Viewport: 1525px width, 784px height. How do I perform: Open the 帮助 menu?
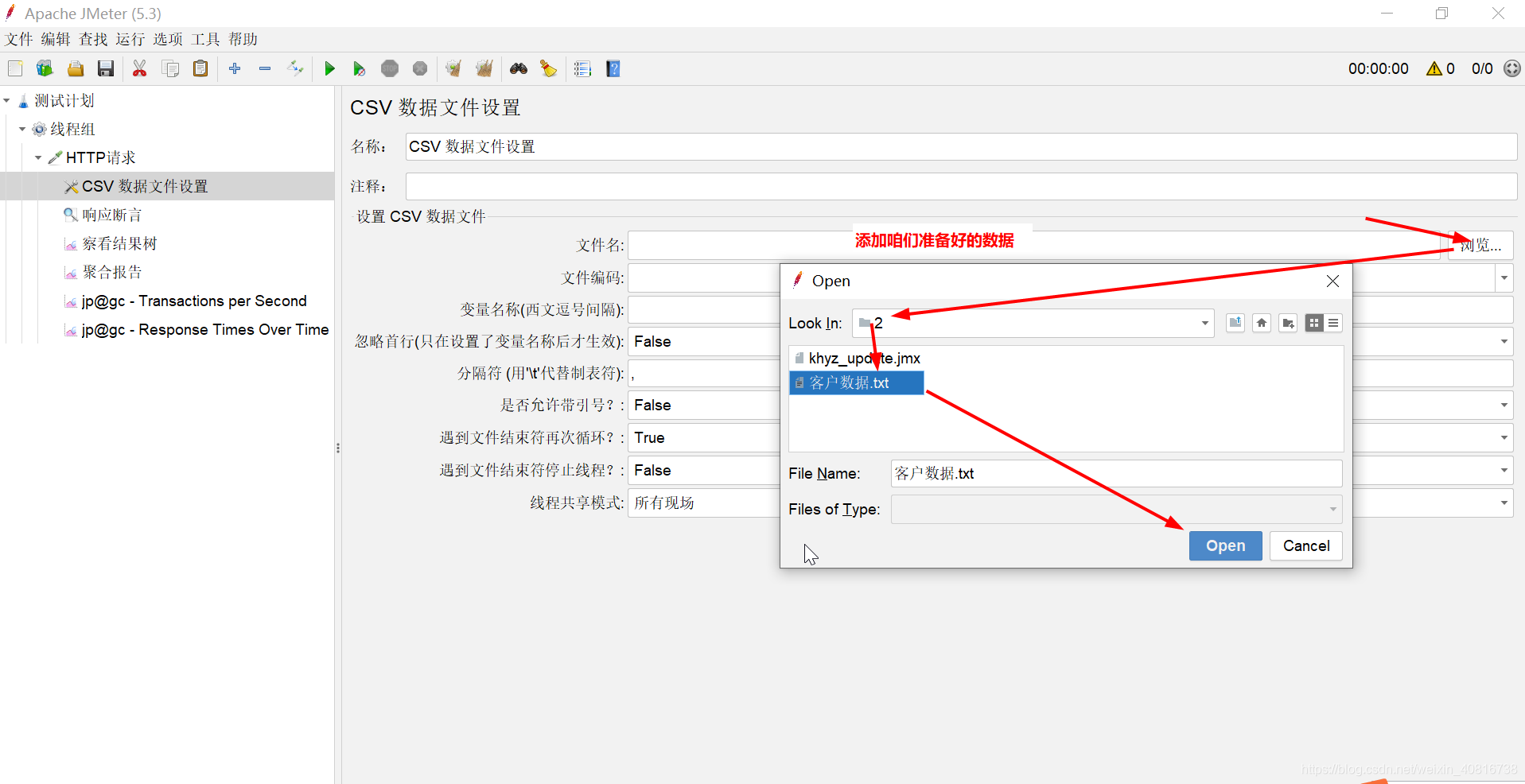point(243,39)
